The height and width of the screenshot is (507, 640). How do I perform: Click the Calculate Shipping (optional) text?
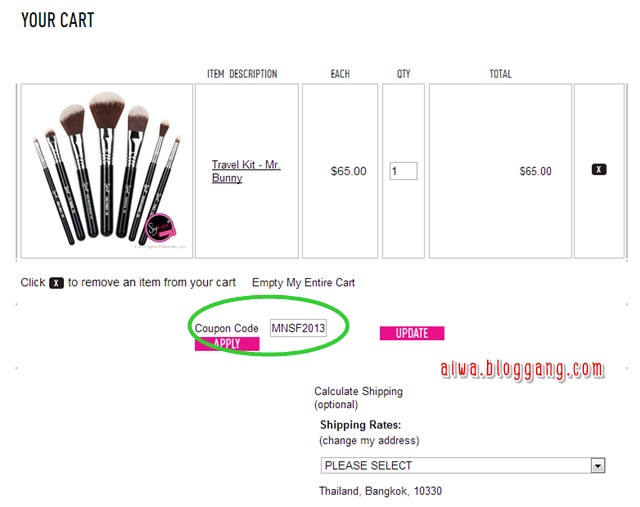pos(358,398)
